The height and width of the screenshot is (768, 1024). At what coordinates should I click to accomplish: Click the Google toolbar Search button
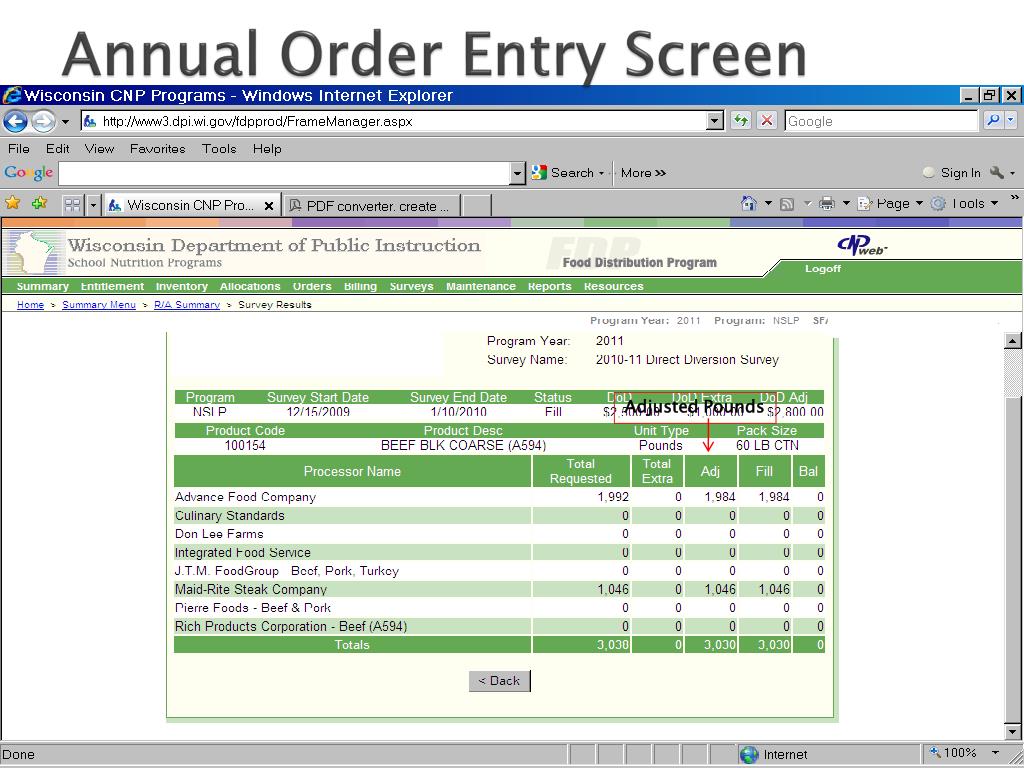tap(567, 173)
